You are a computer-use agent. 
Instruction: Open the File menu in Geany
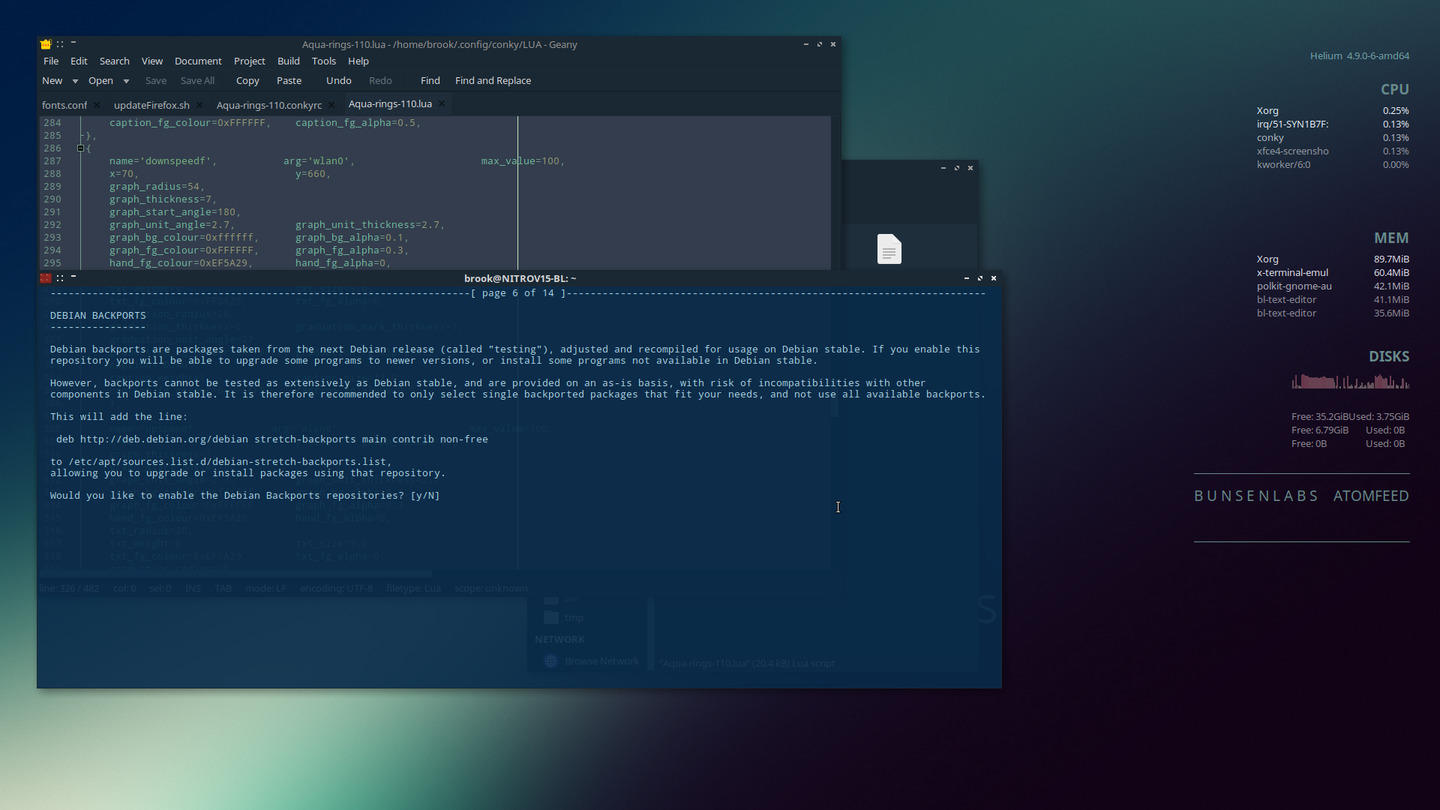point(51,61)
